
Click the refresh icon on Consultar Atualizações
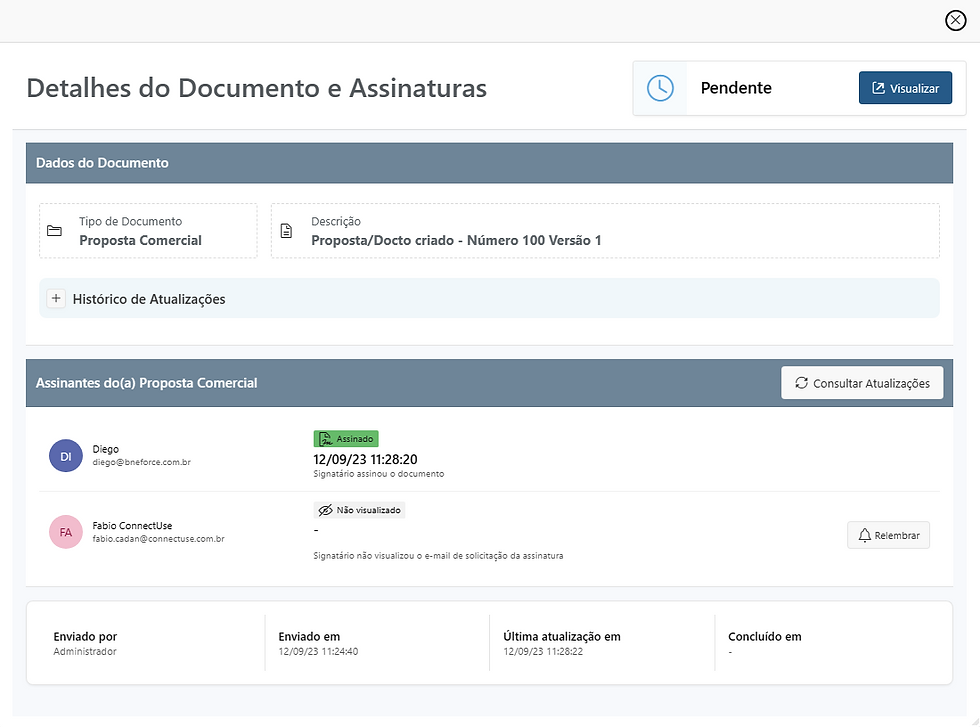[800, 382]
